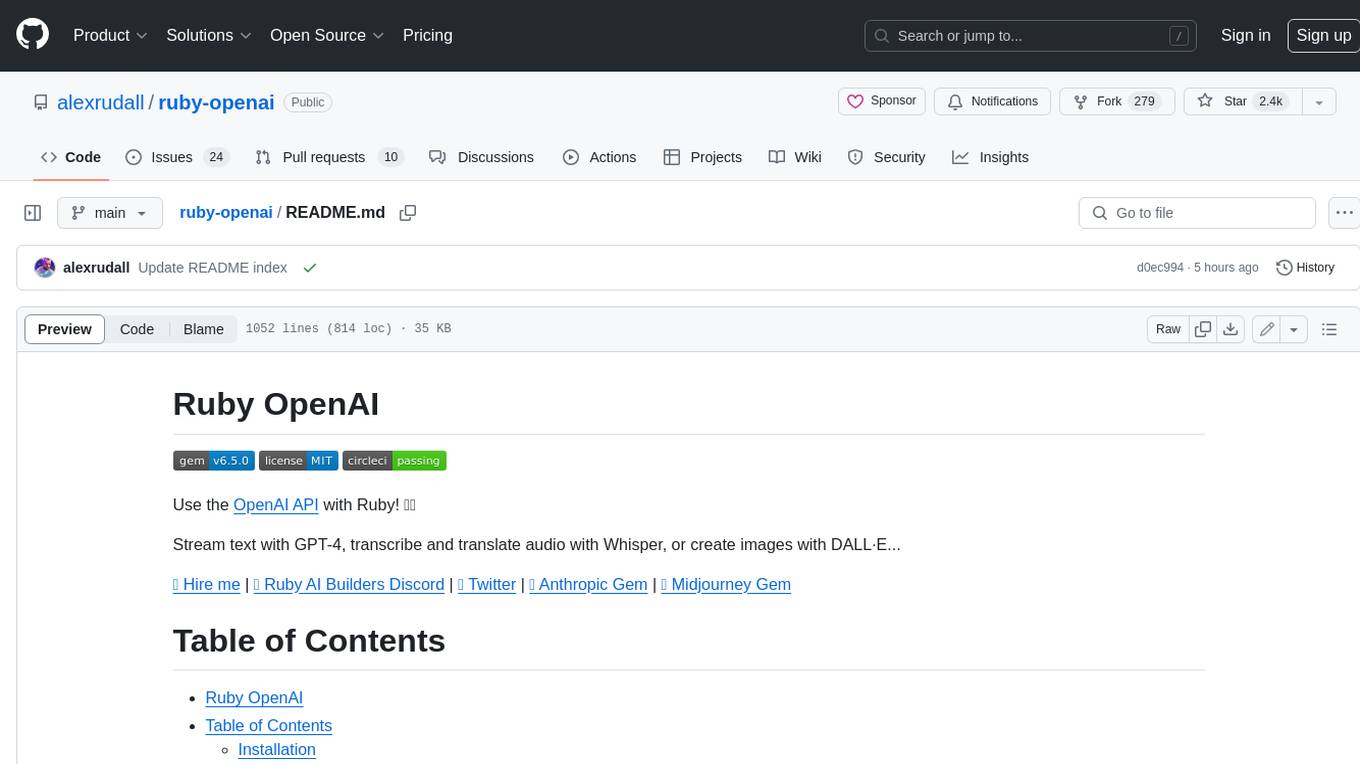
Task: Open the Midjourney Gem link
Action: tap(726, 585)
